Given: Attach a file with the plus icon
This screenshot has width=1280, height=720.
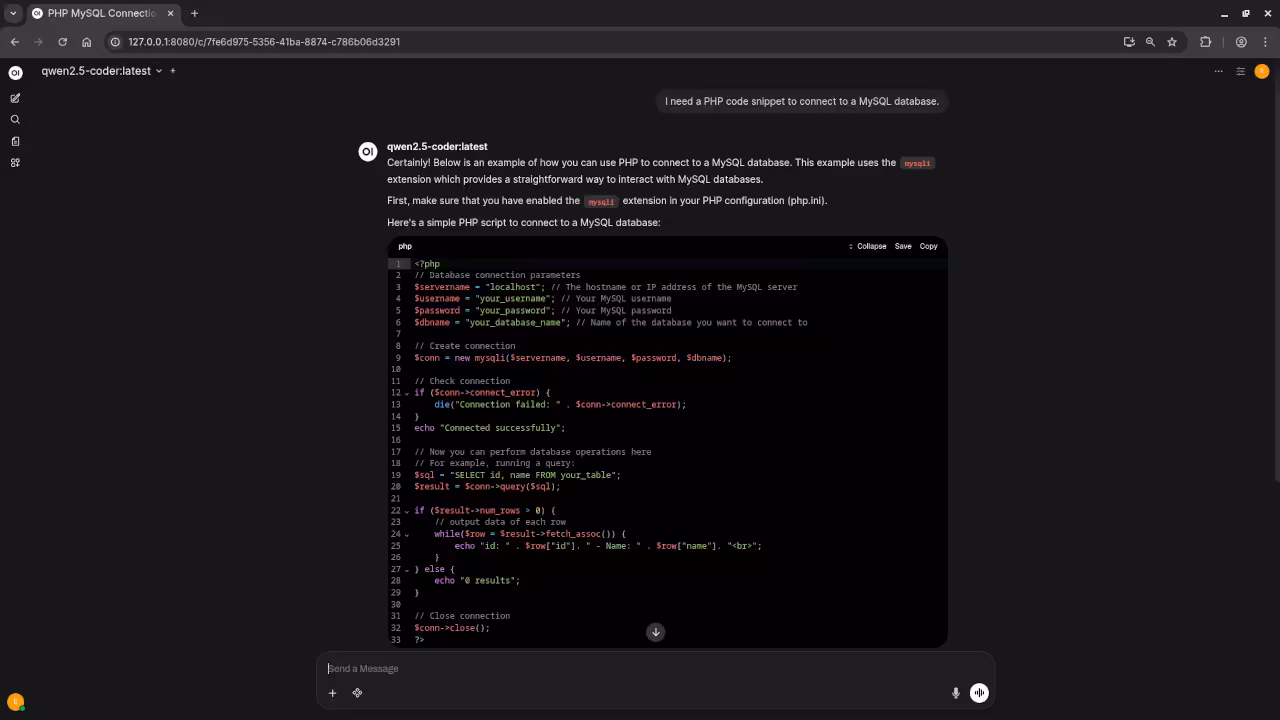Looking at the screenshot, I should click(x=332, y=692).
